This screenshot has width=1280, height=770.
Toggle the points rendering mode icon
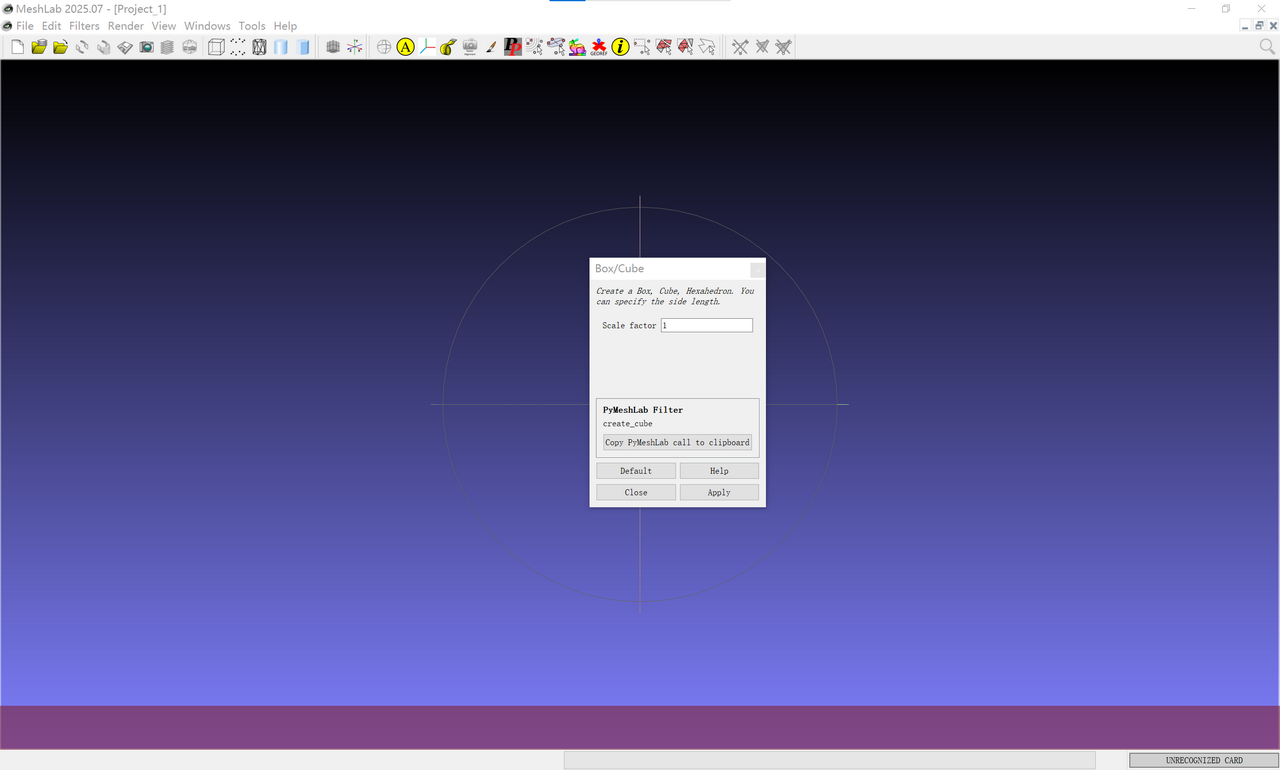point(238,47)
